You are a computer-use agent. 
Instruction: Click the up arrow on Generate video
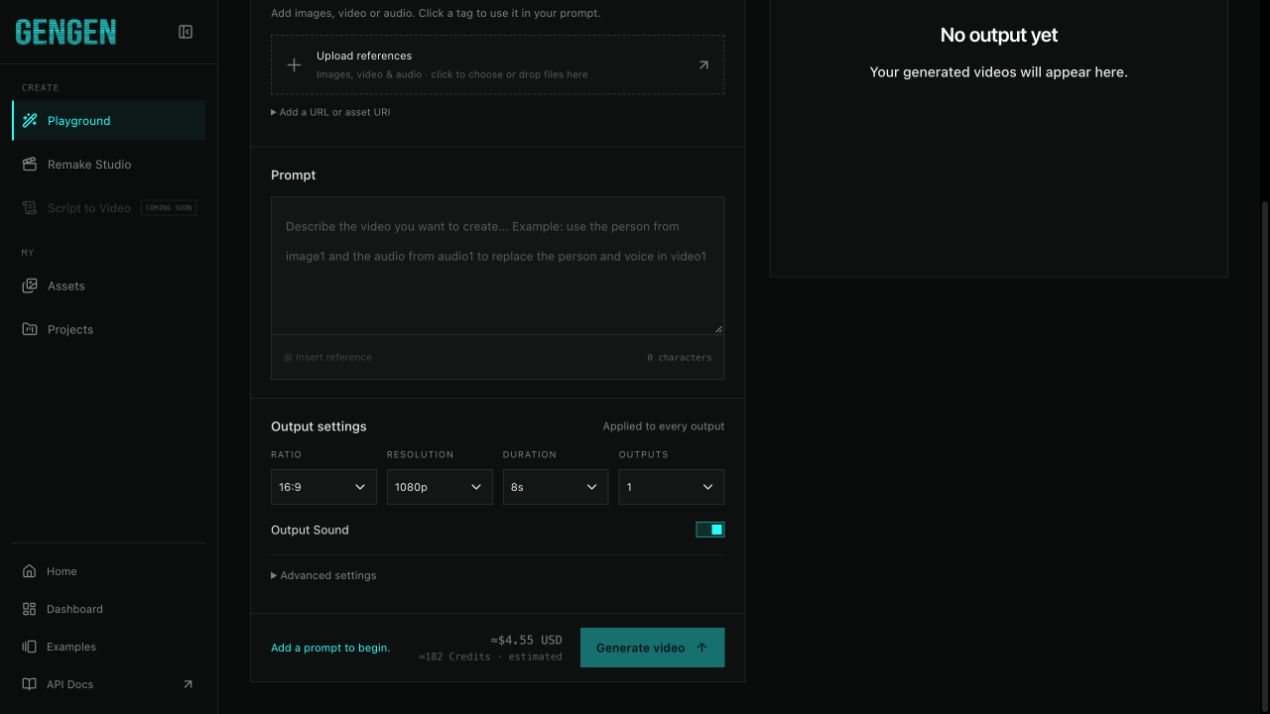point(702,648)
